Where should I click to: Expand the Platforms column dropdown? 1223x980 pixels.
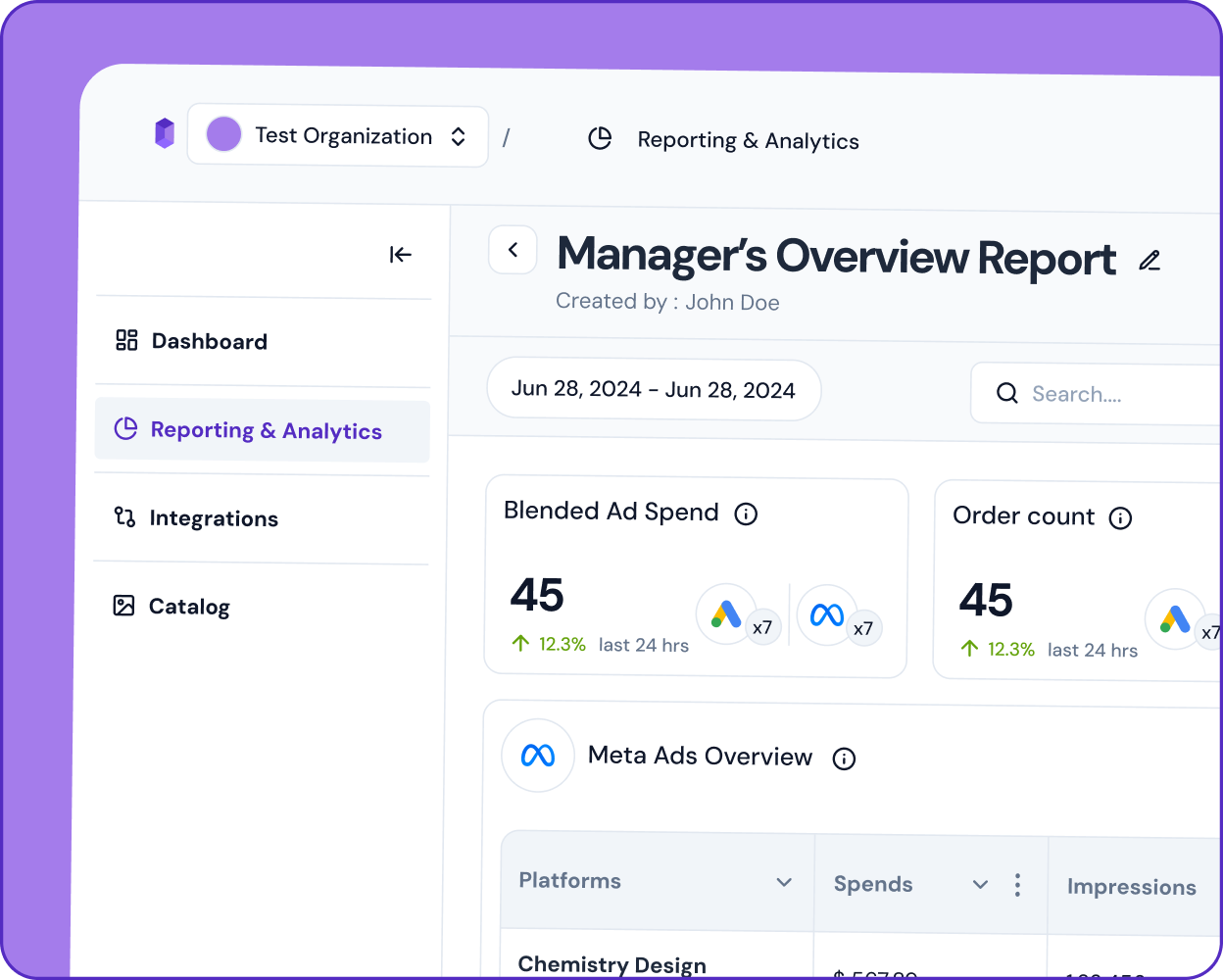point(784,882)
